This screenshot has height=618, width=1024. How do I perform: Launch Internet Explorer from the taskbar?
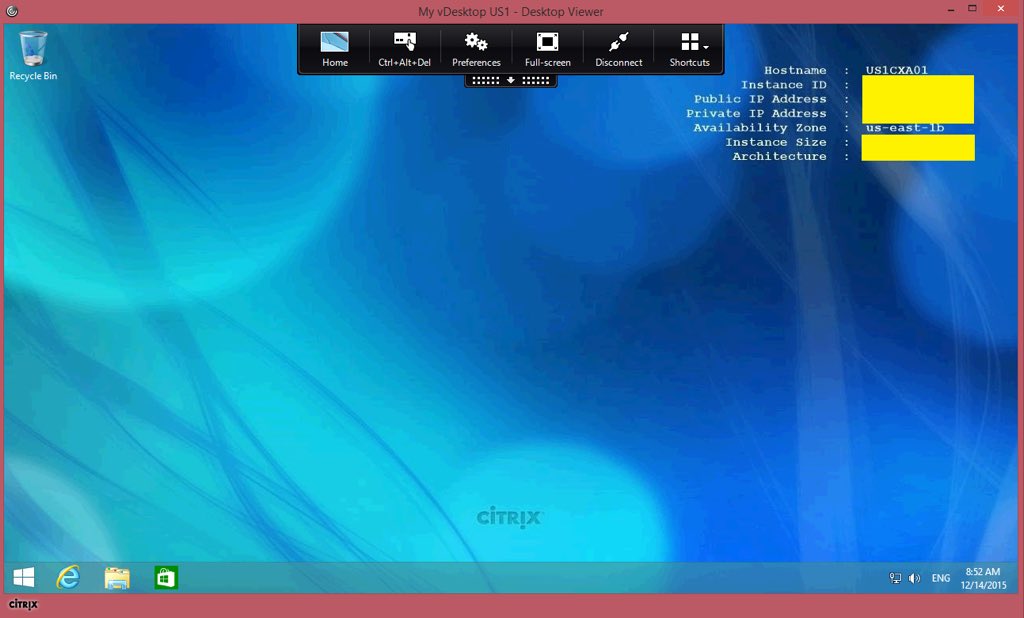pyautogui.click(x=68, y=577)
